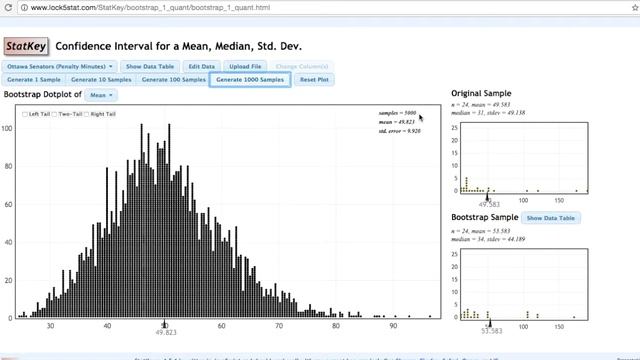Click the 49.823 mean marker on dotplot axis
The height and width of the screenshot is (360, 640).
166,332
